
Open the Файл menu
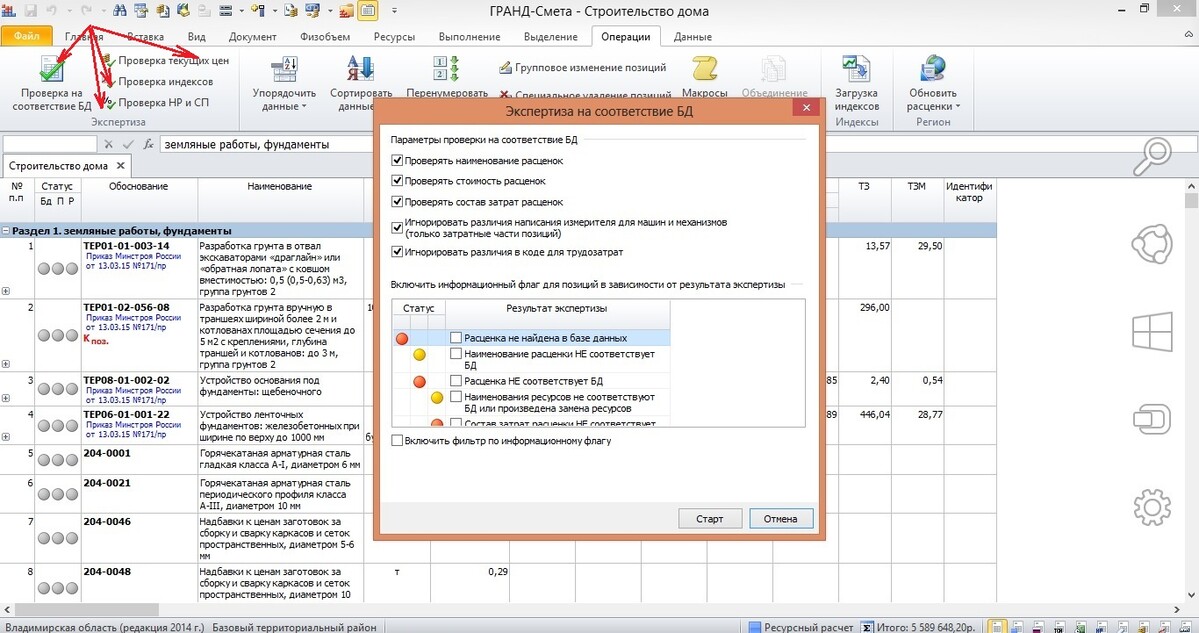(x=26, y=36)
